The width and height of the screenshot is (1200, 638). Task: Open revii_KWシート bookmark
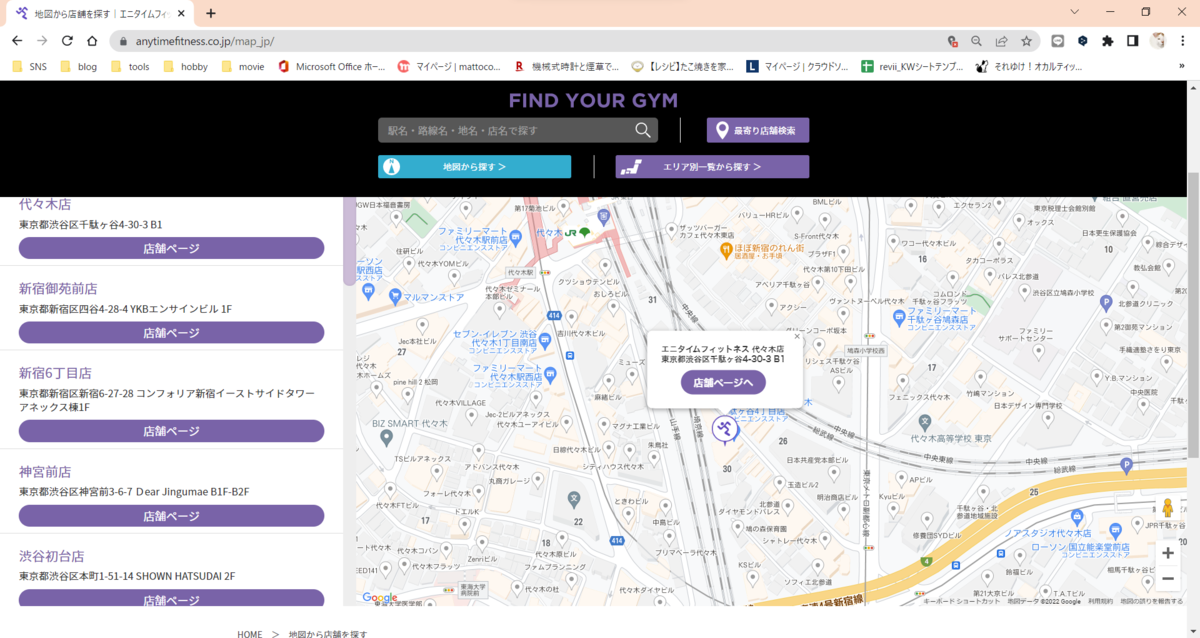pyautogui.click(x=912, y=67)
